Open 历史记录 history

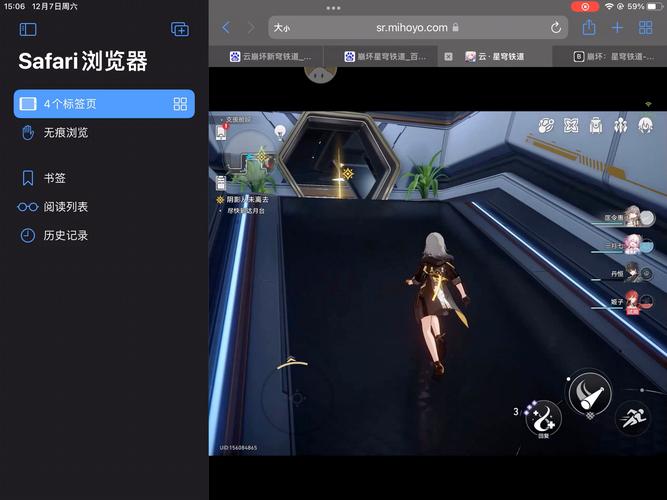104,235
